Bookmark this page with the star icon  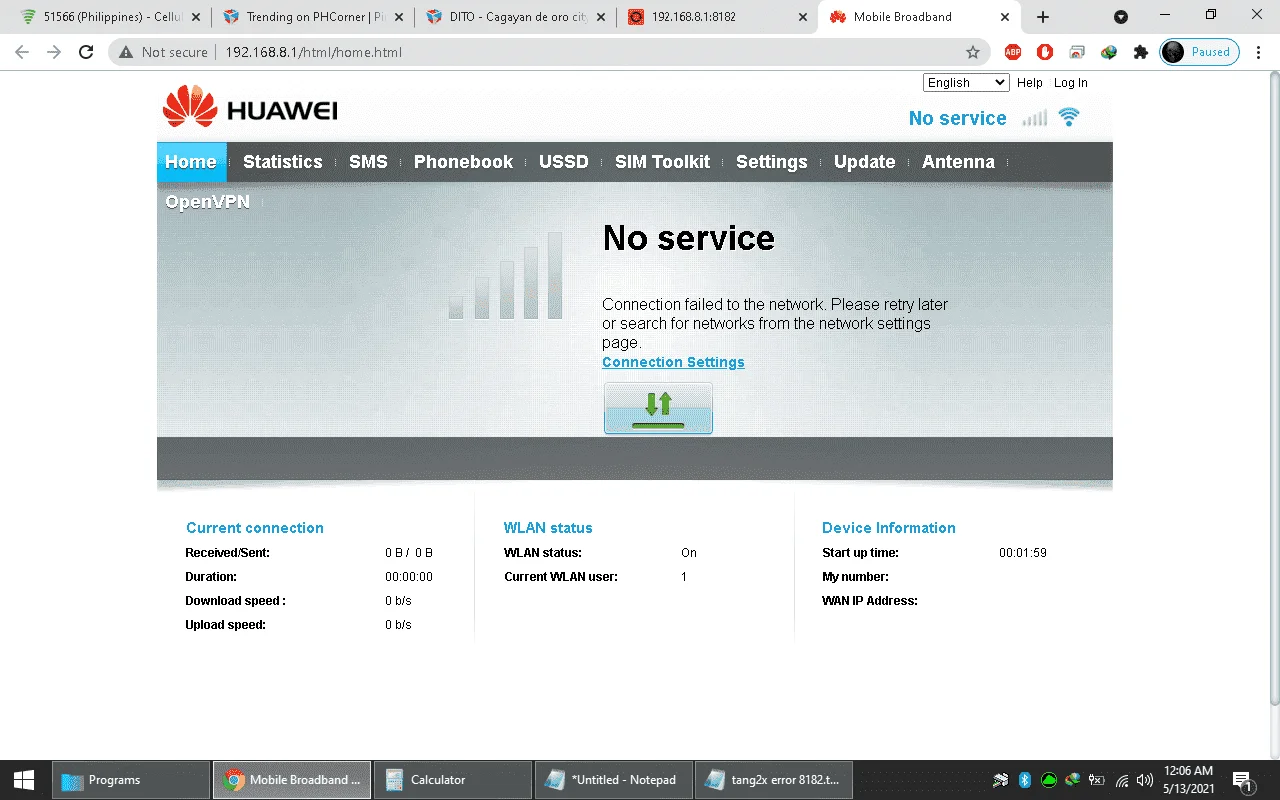pos(972,52)
